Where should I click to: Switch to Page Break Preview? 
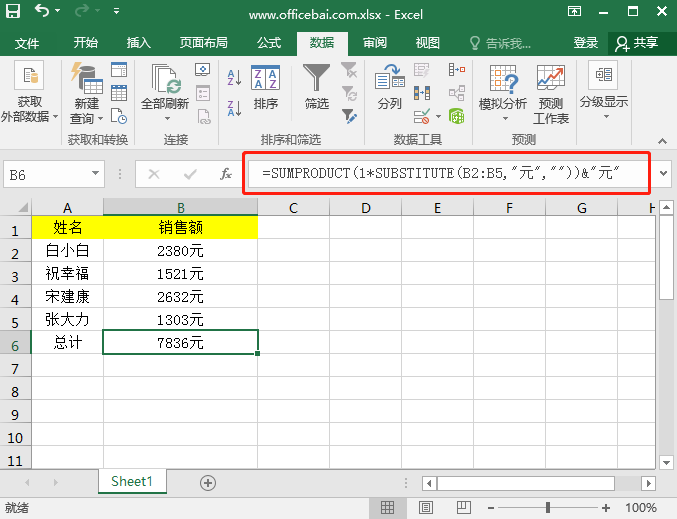click(464, 508)
